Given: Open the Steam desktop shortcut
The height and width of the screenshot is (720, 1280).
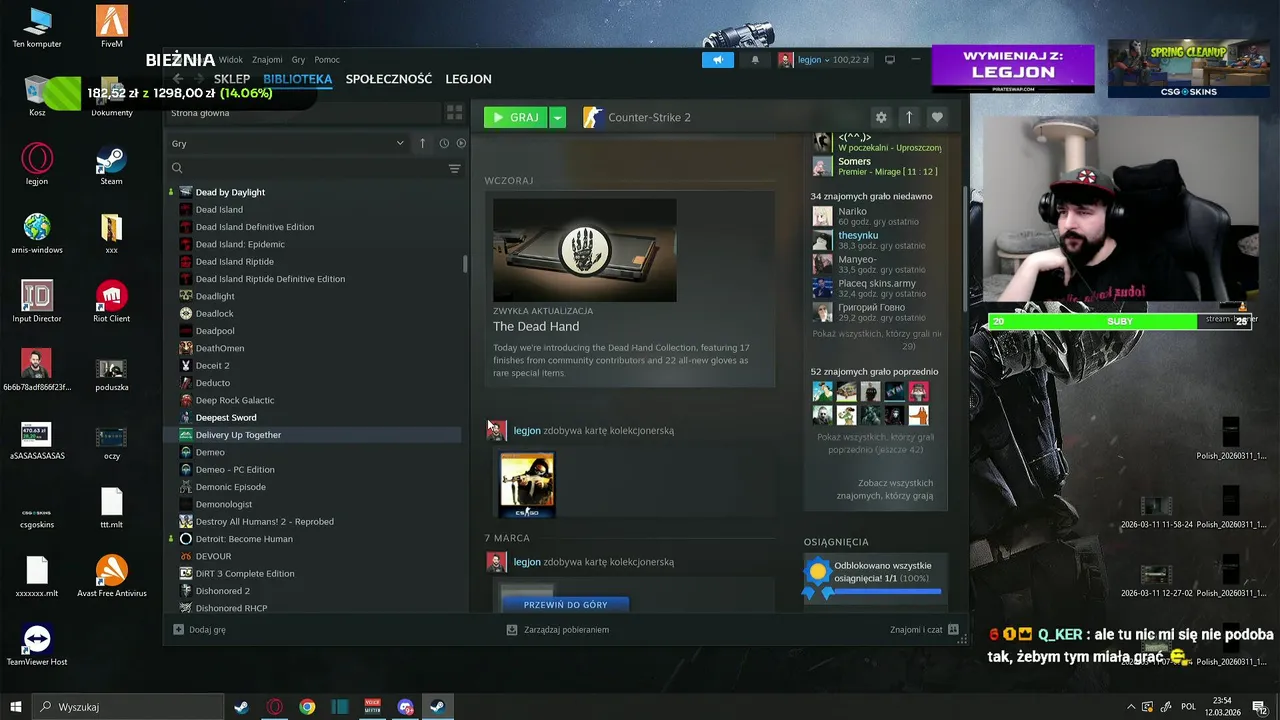Looking at the screenshot, I should pyautogui.click(x=112, y=164).
